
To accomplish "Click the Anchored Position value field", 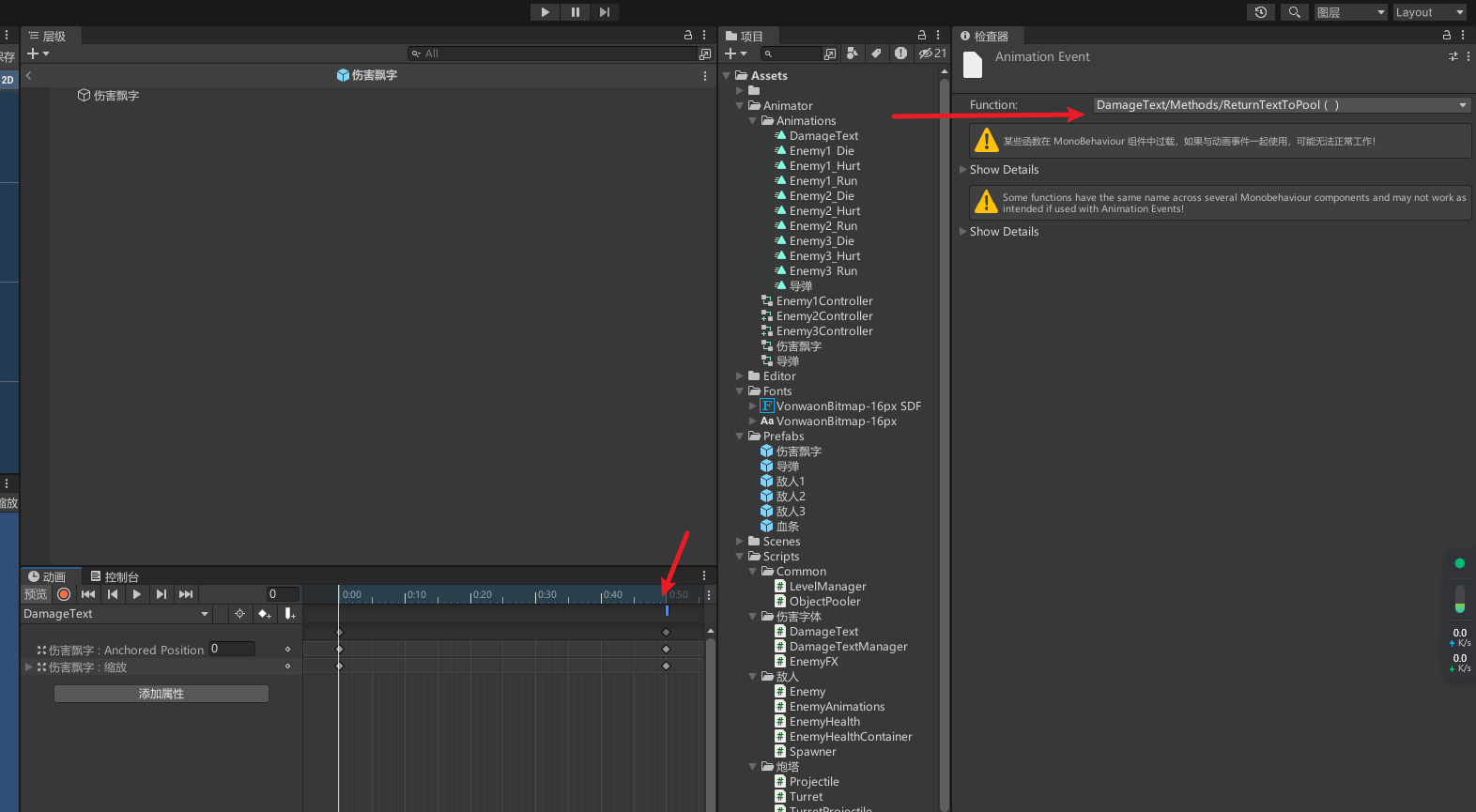I will pyautogui.click(x=232, y=649).
